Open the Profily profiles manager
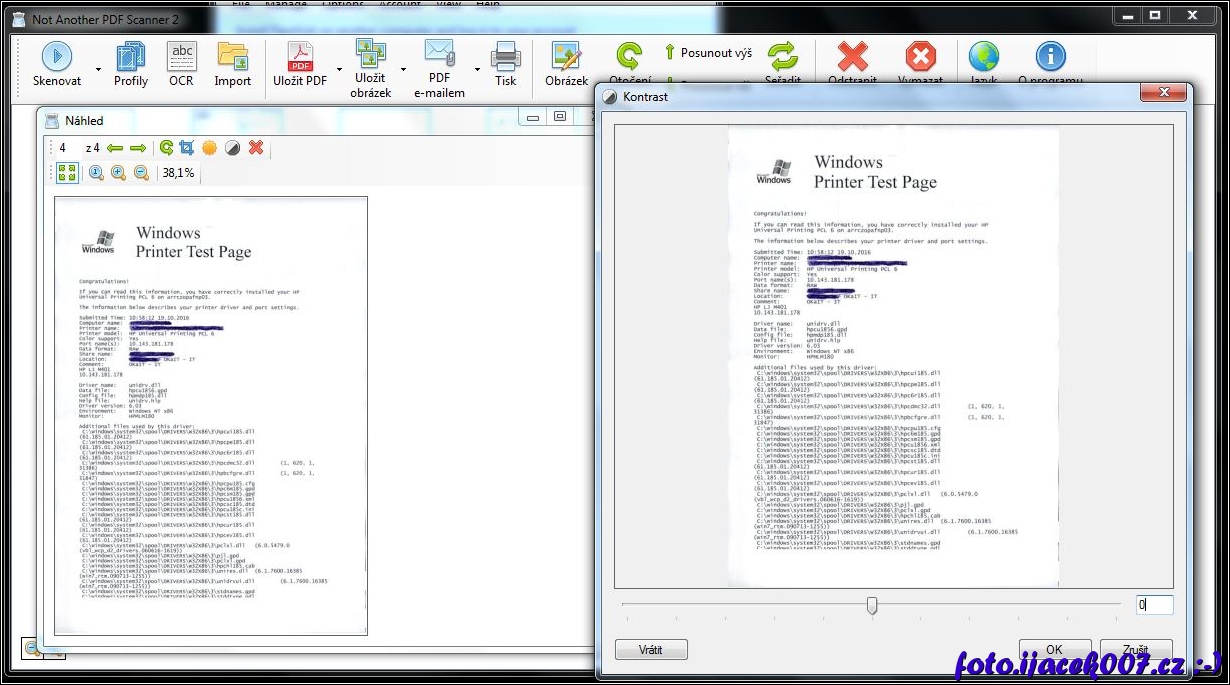Viewport: 1230px width, 685px height. point(130,64)
